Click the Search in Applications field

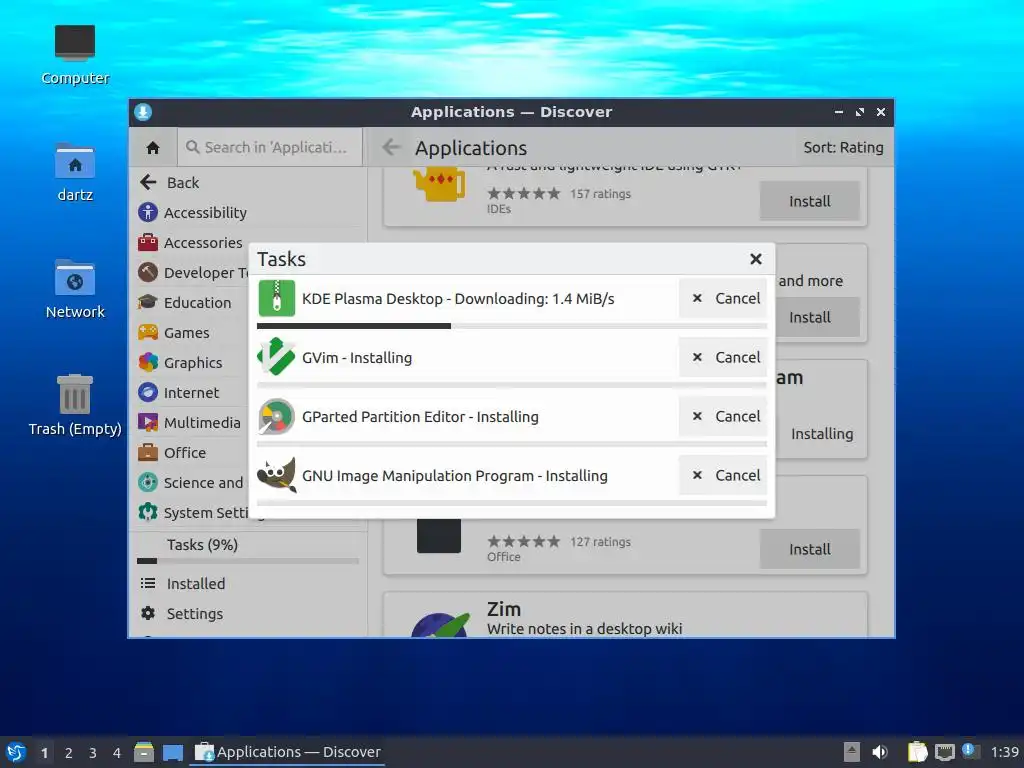click(x=270, y=148)
